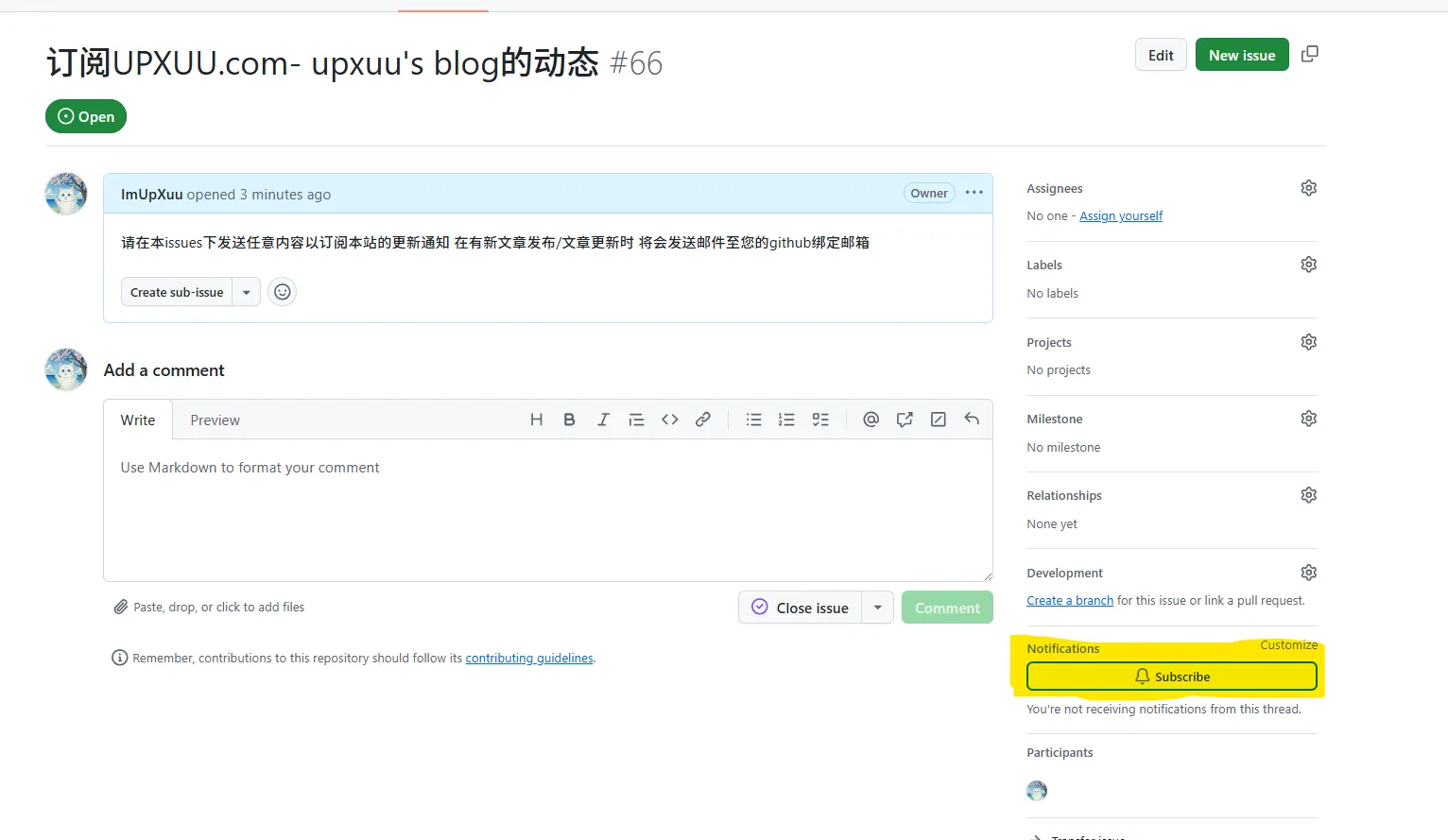This screenshot has height=840, width=1448.
Task: Click Assign yourself link
Action: [x=1121, y=216]
